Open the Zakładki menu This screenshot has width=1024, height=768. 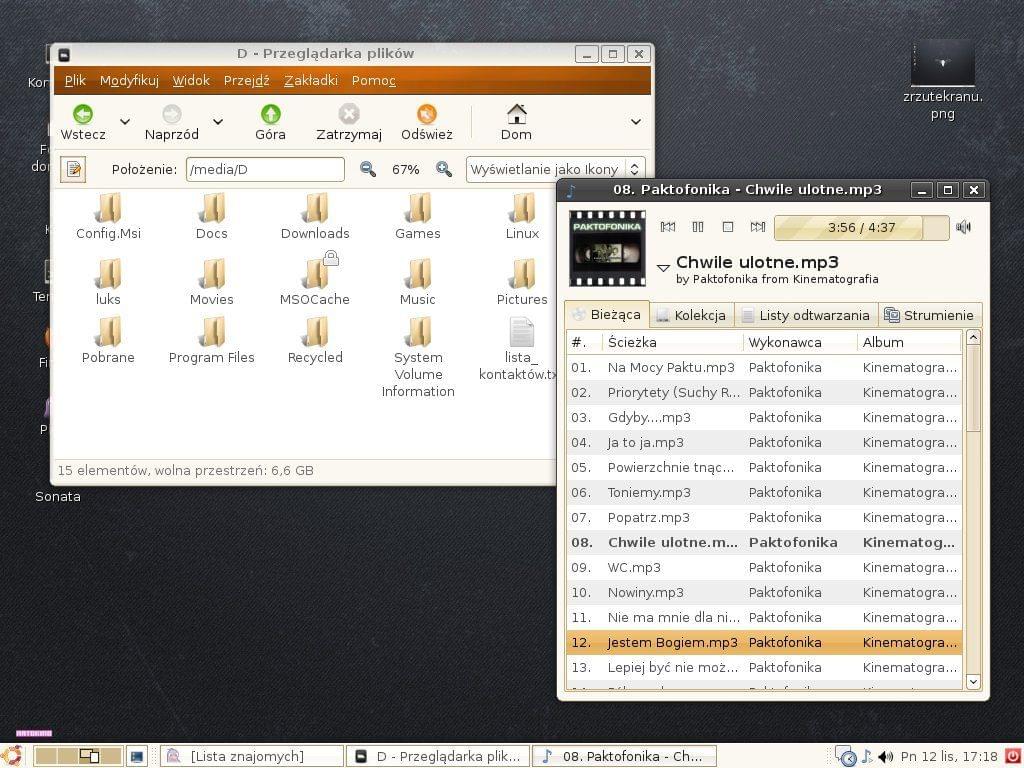tap(311, 80)
